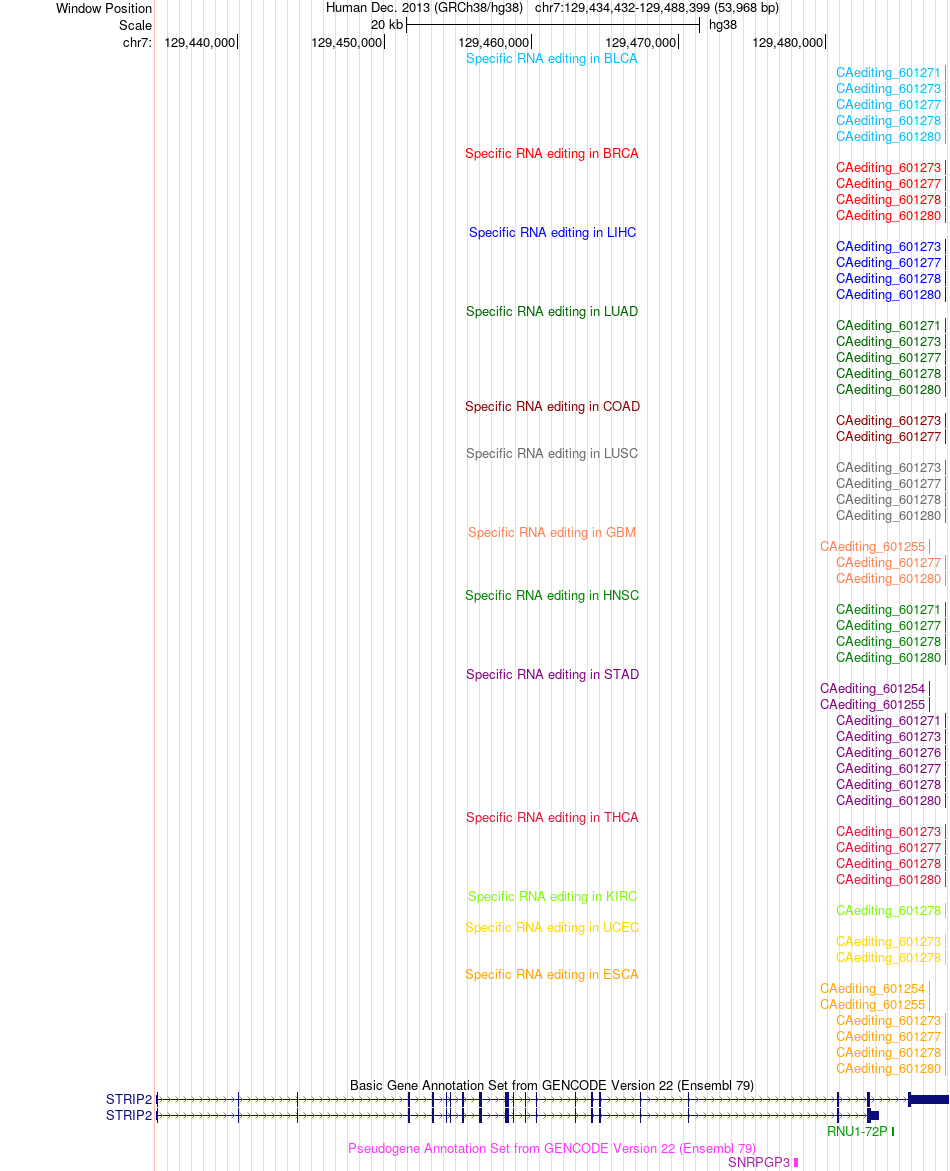Select the SNRPGP3 pseudogene item

pyautogui.click(x=759, y=1164)
